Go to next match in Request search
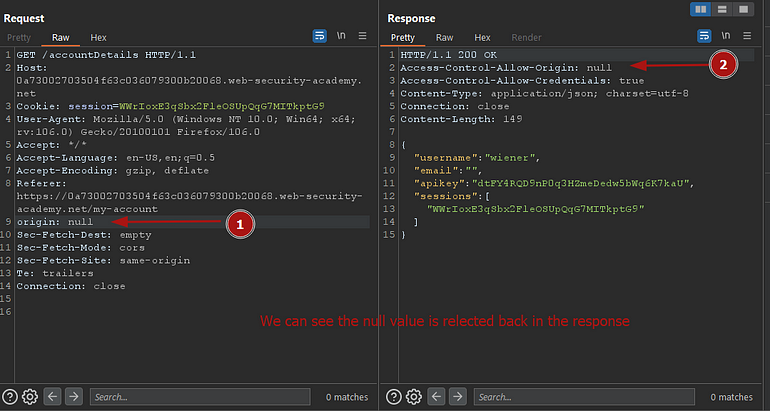 tap(74, 396)
